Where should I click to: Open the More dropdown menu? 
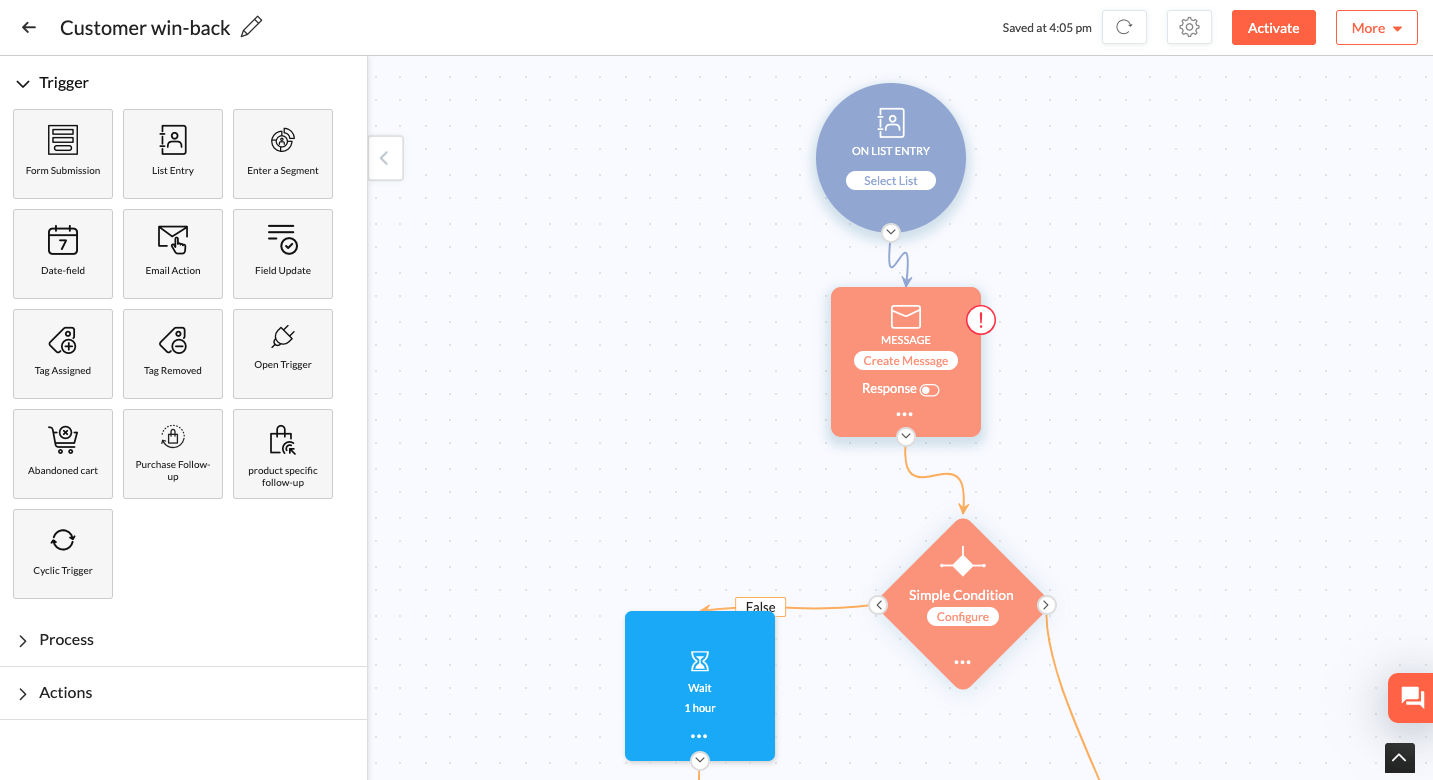1376,28
